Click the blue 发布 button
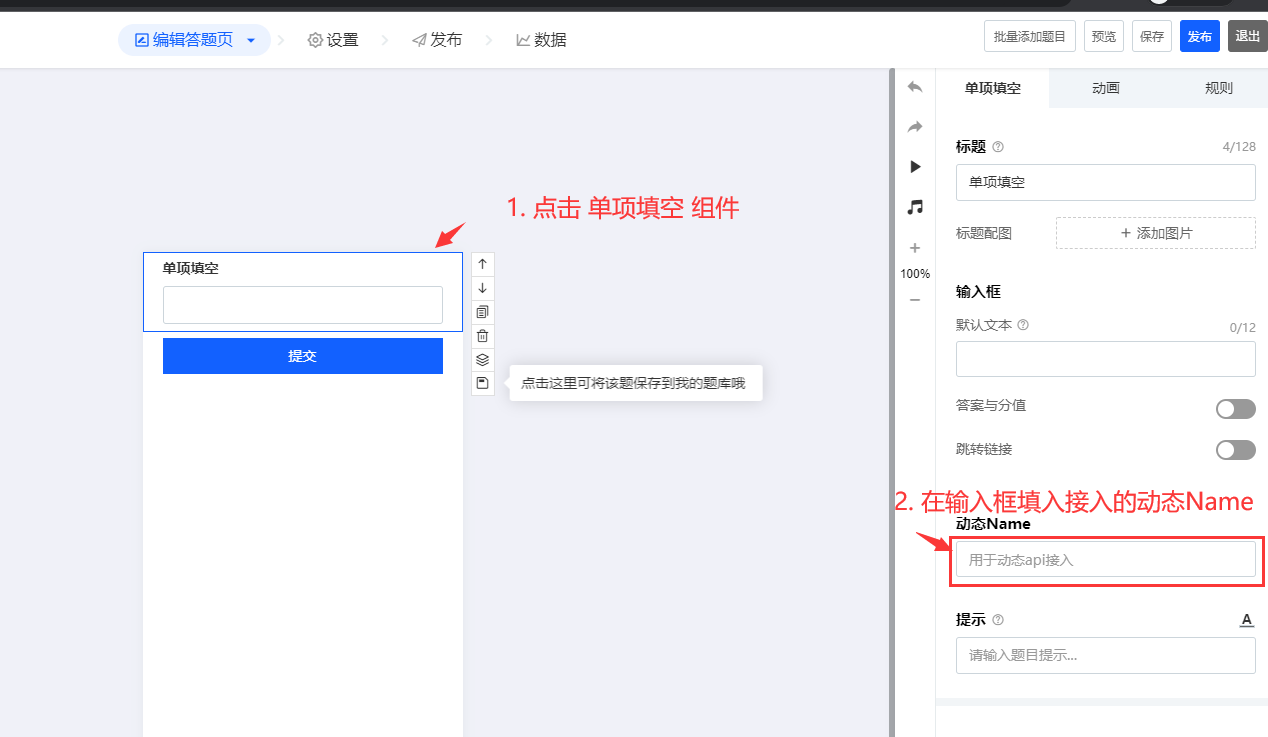Screen dimensions: 1268x737 point(1199,37)
